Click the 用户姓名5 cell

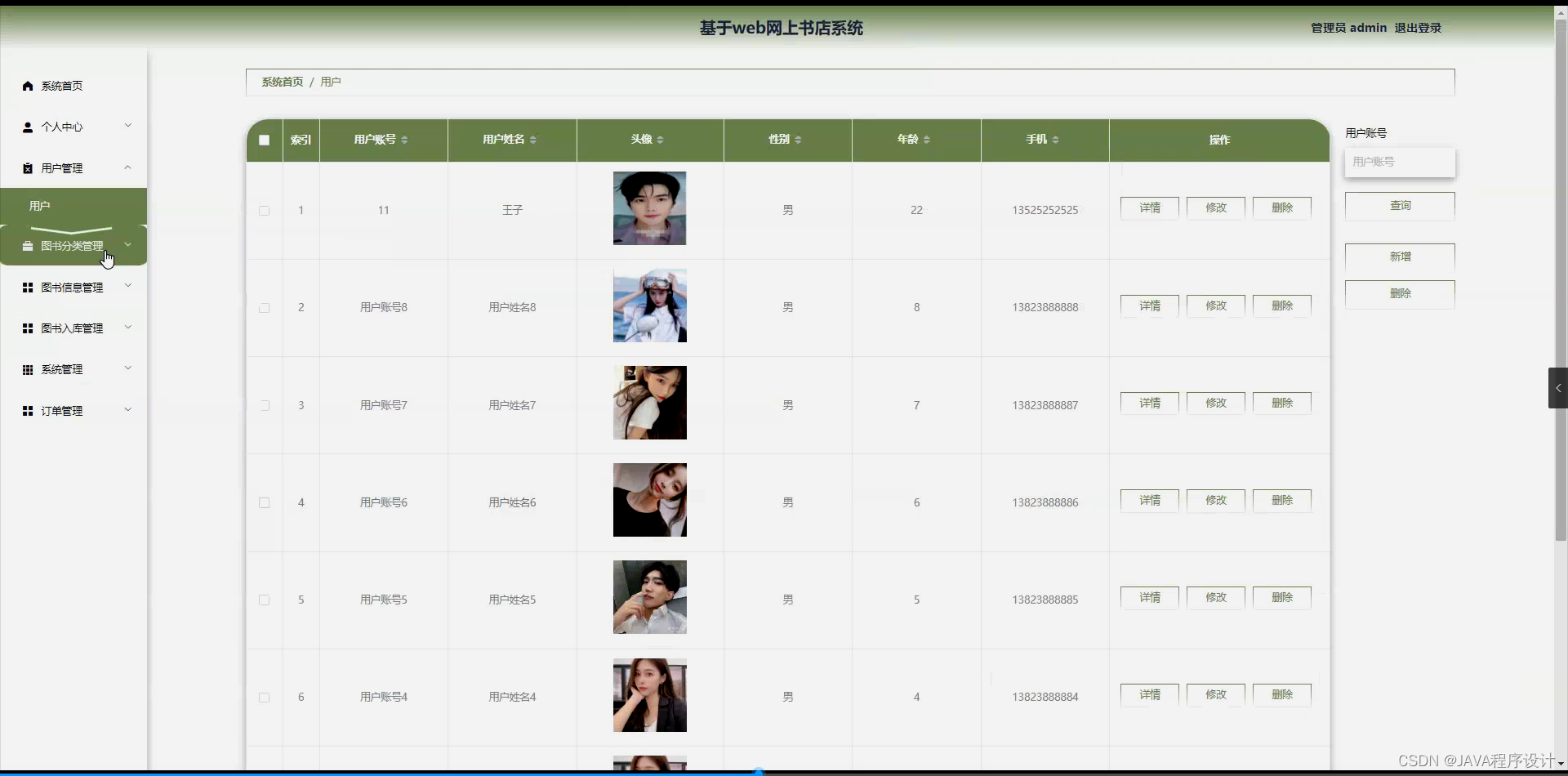click(512, 600)
